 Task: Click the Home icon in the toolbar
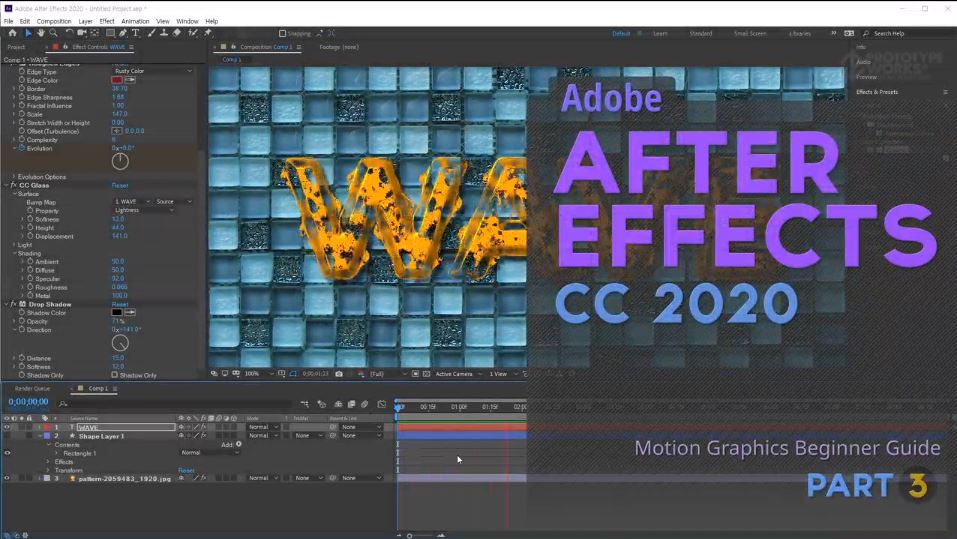(x=12, y=33)
